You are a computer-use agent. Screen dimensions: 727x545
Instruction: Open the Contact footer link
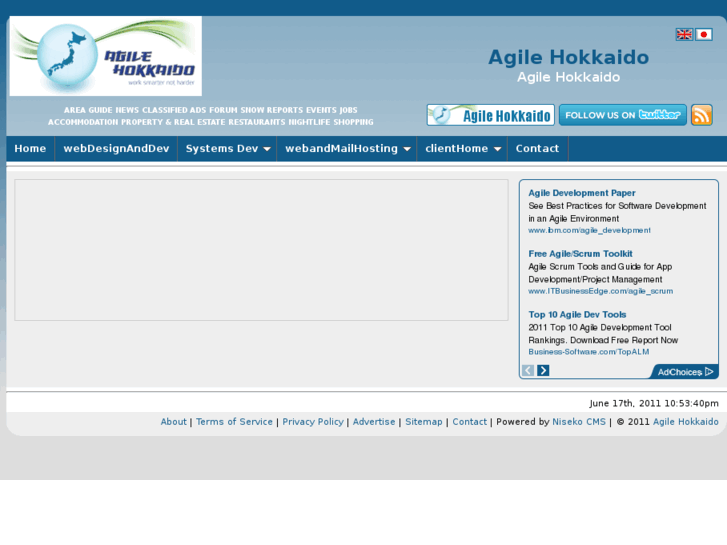(x=470, y=422)
